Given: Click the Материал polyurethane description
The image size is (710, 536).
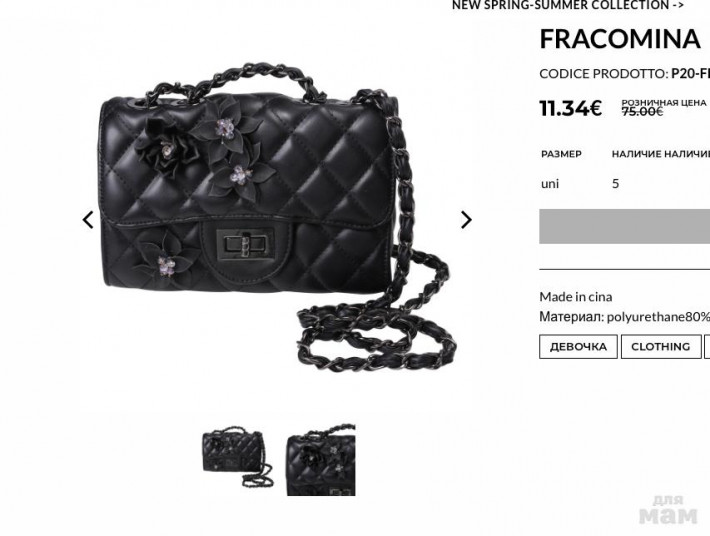Looking at the screenshot, I should [x=624, y=317].
